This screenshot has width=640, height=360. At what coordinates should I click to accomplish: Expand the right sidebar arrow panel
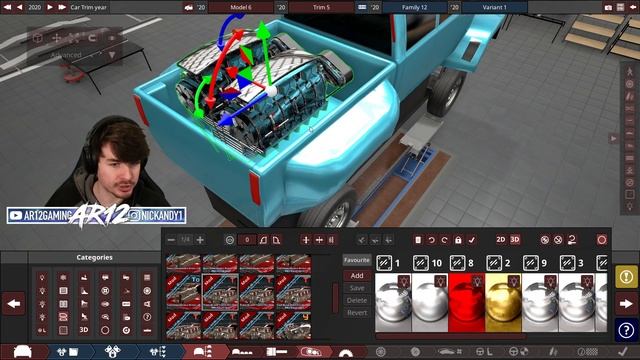pos(613,138)
